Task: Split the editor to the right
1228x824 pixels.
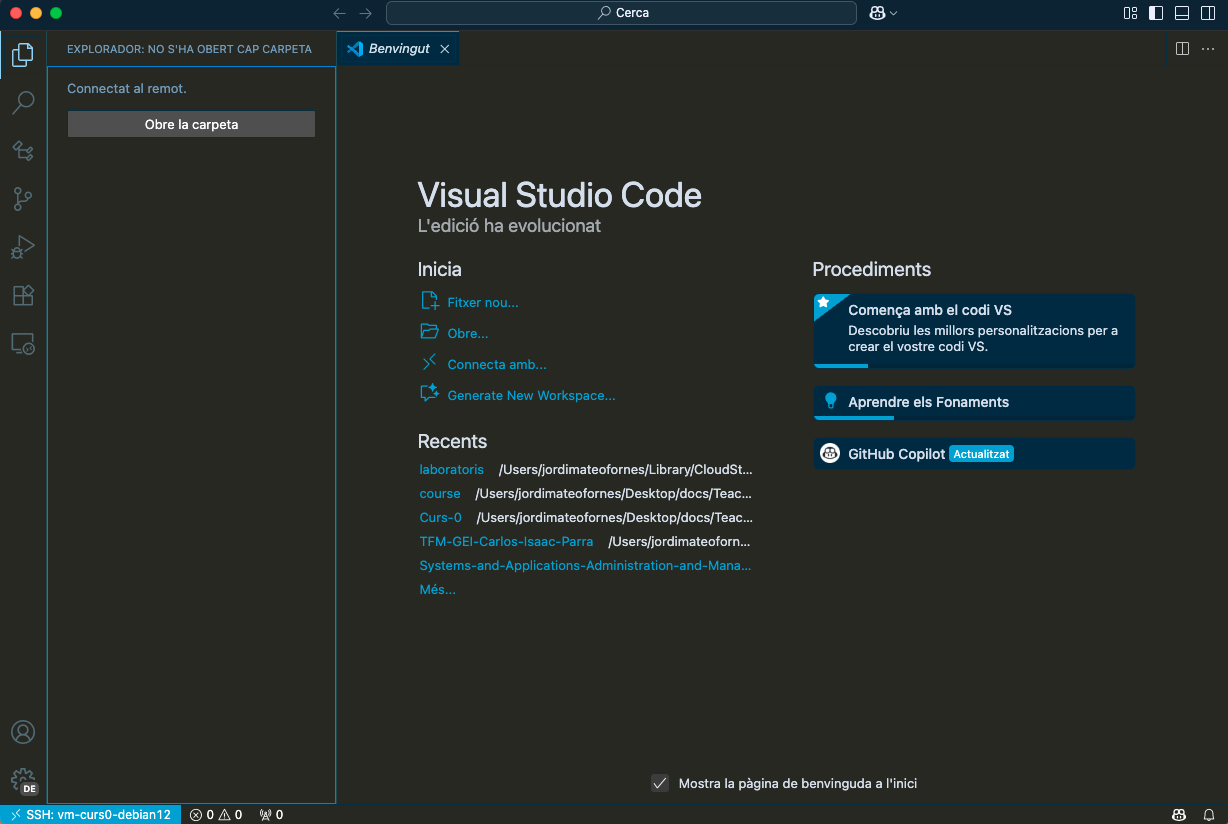Action: [1182, 49]
